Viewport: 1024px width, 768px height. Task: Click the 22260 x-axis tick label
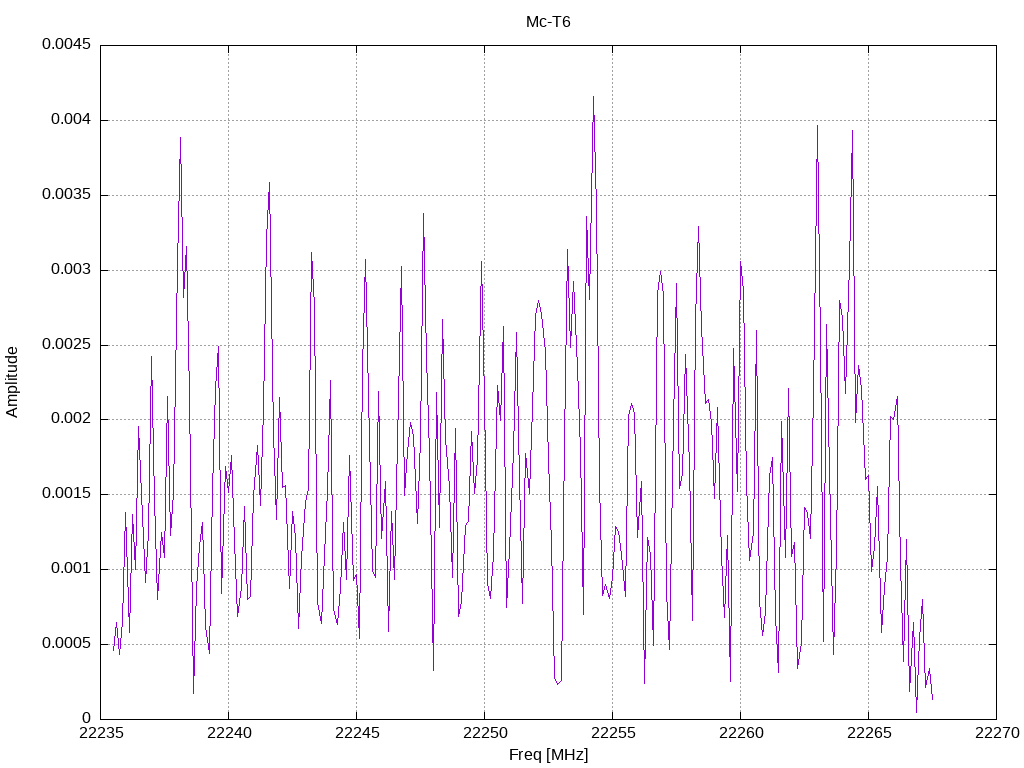pyautogui.click(x=741, y=733)
